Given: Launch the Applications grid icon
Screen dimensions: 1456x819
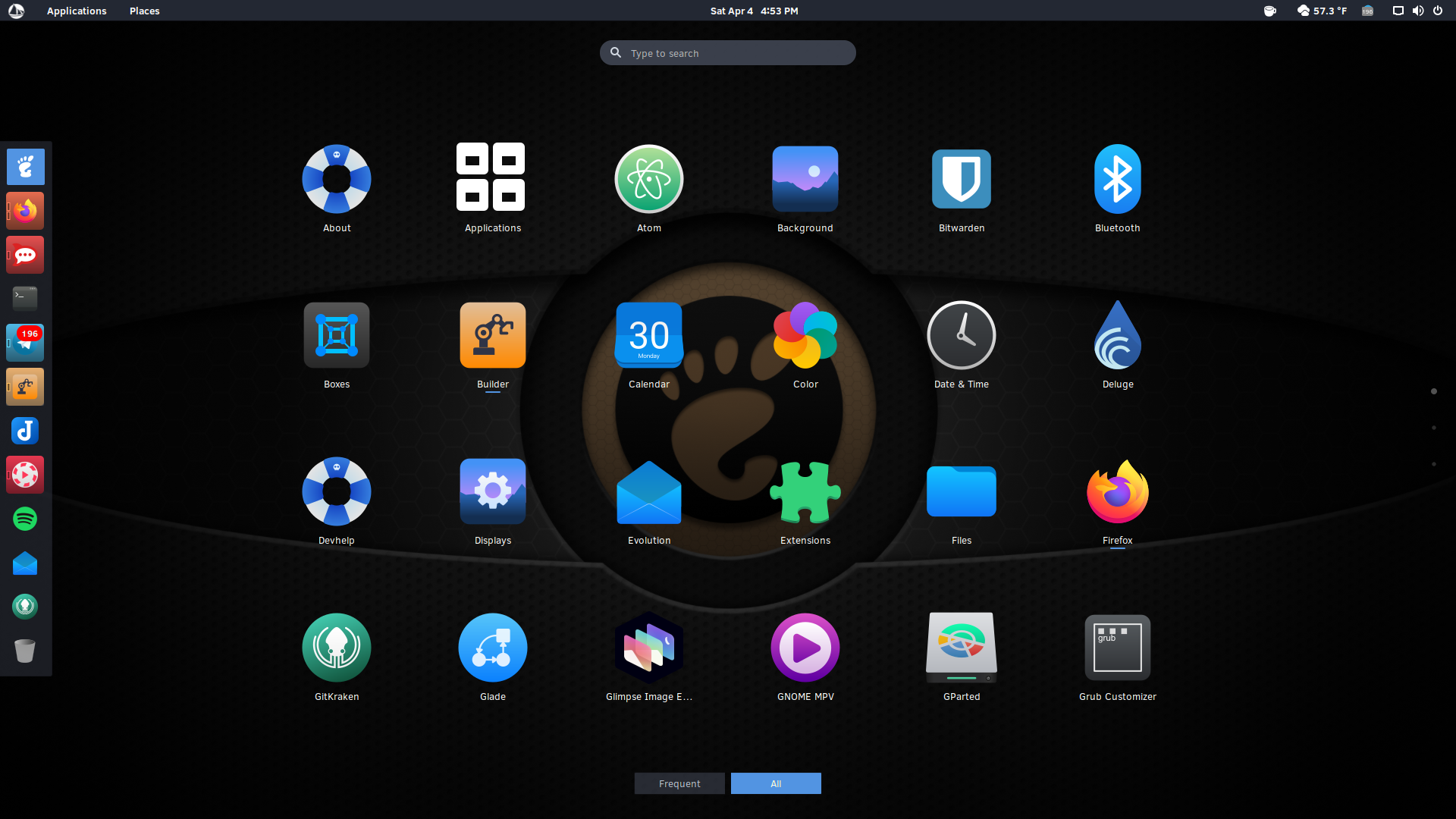Looking at the screenshot, I should coord(491,177).
